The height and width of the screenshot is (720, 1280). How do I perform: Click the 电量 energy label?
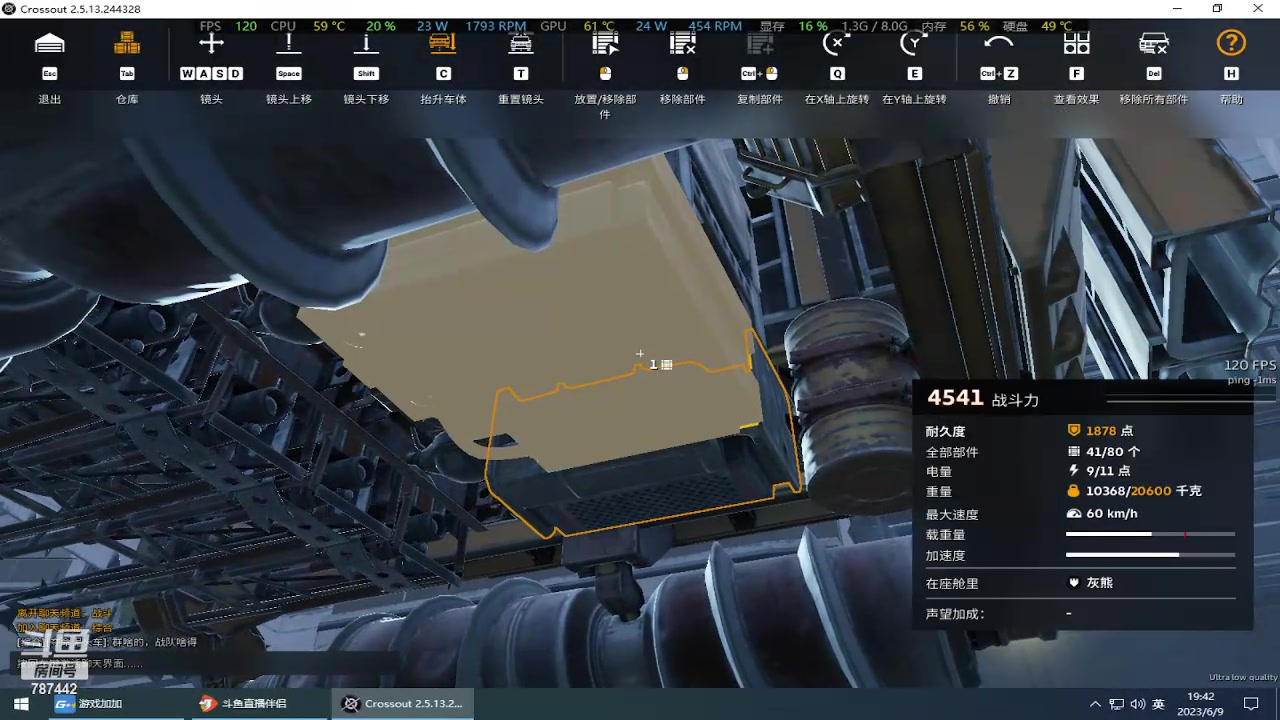(x=939, y=472)
